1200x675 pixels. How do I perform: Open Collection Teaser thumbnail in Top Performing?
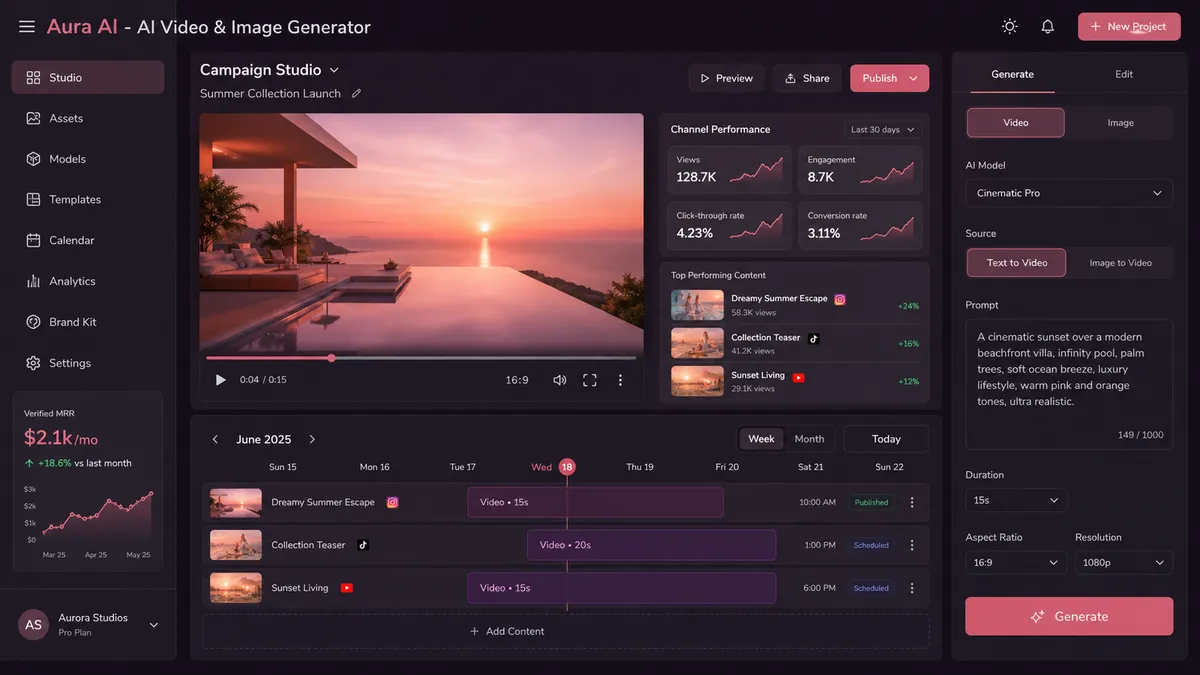pos(697,343)
